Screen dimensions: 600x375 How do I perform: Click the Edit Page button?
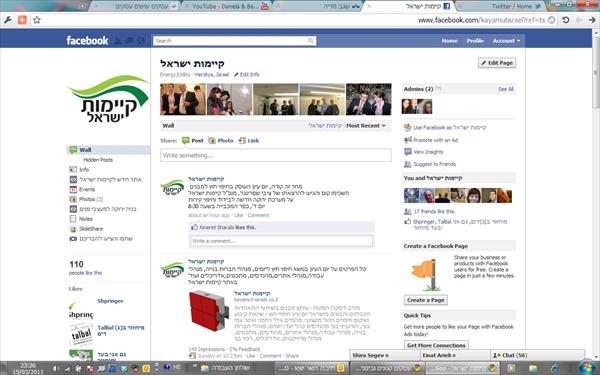497,63
